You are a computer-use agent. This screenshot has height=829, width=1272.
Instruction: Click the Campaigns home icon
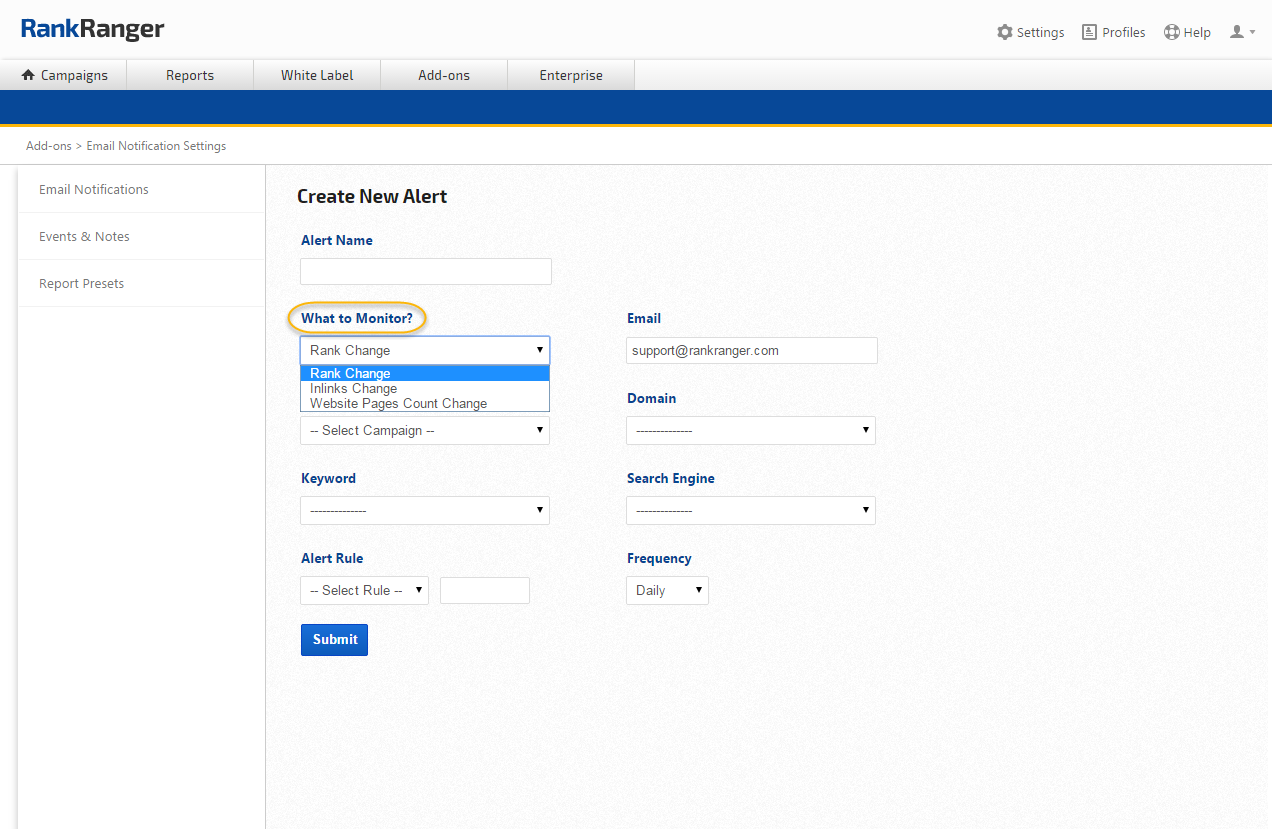coord(28,75)
